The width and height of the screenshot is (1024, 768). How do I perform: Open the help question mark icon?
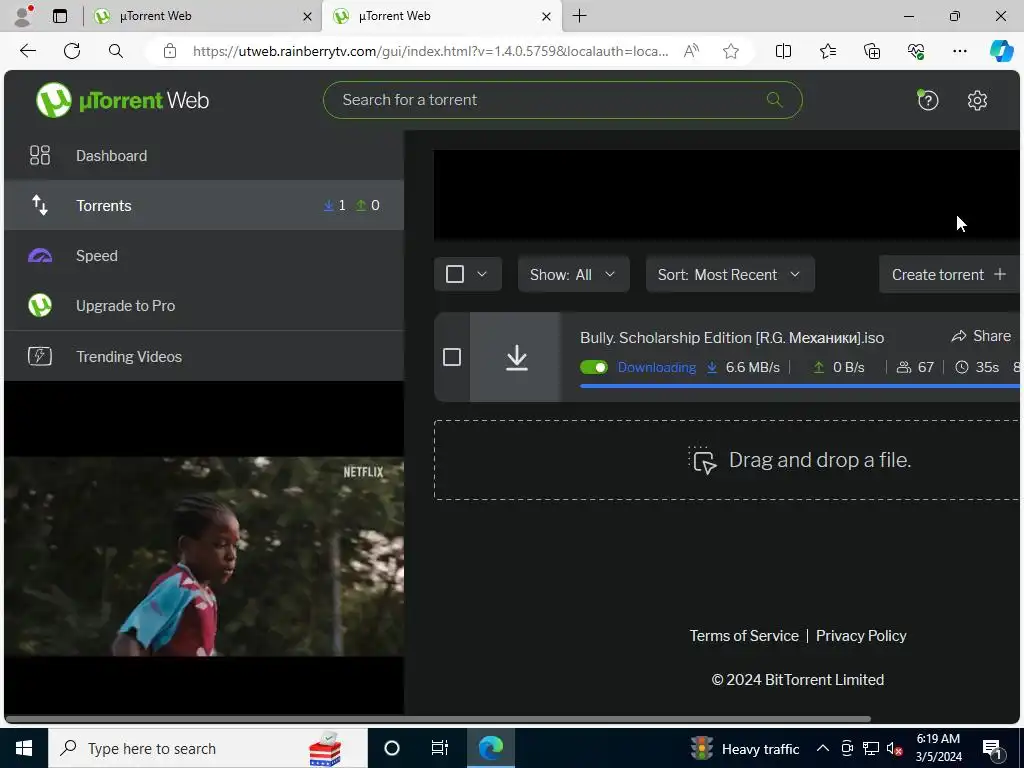(x=927, y=100)
